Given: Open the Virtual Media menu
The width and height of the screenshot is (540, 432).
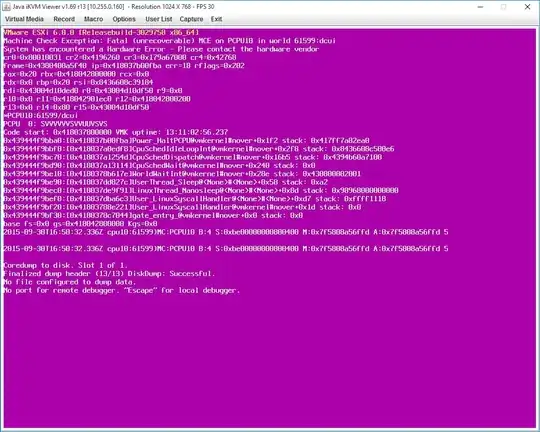Looking at the screenshot, I should pyautogui.click(x=24, y=19).
